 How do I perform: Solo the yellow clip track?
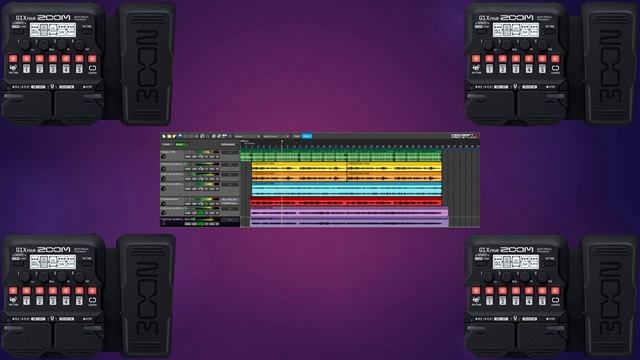194,169
